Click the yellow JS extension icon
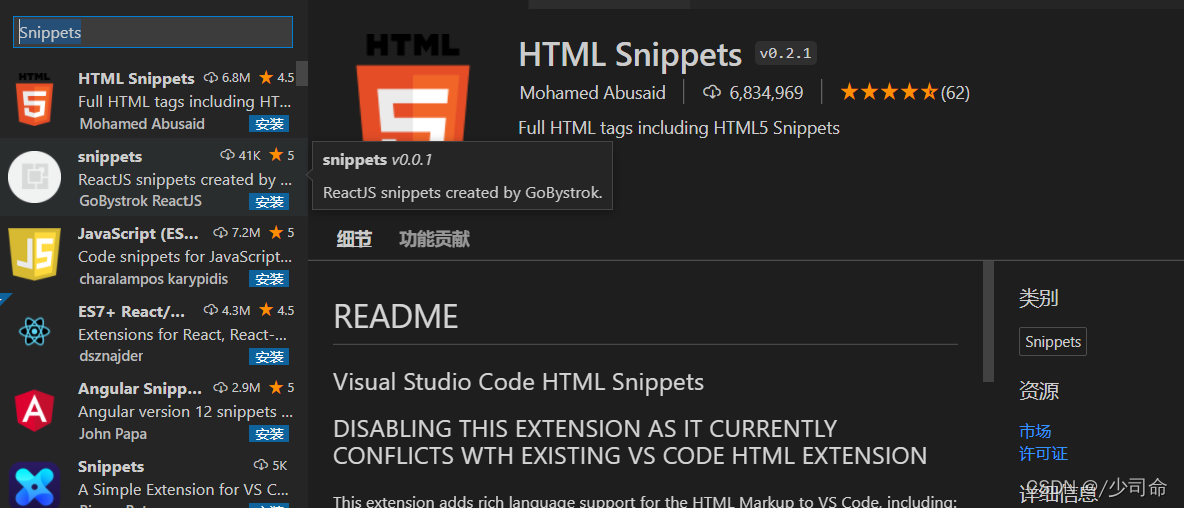1184x508 pixels. point(34,254)
